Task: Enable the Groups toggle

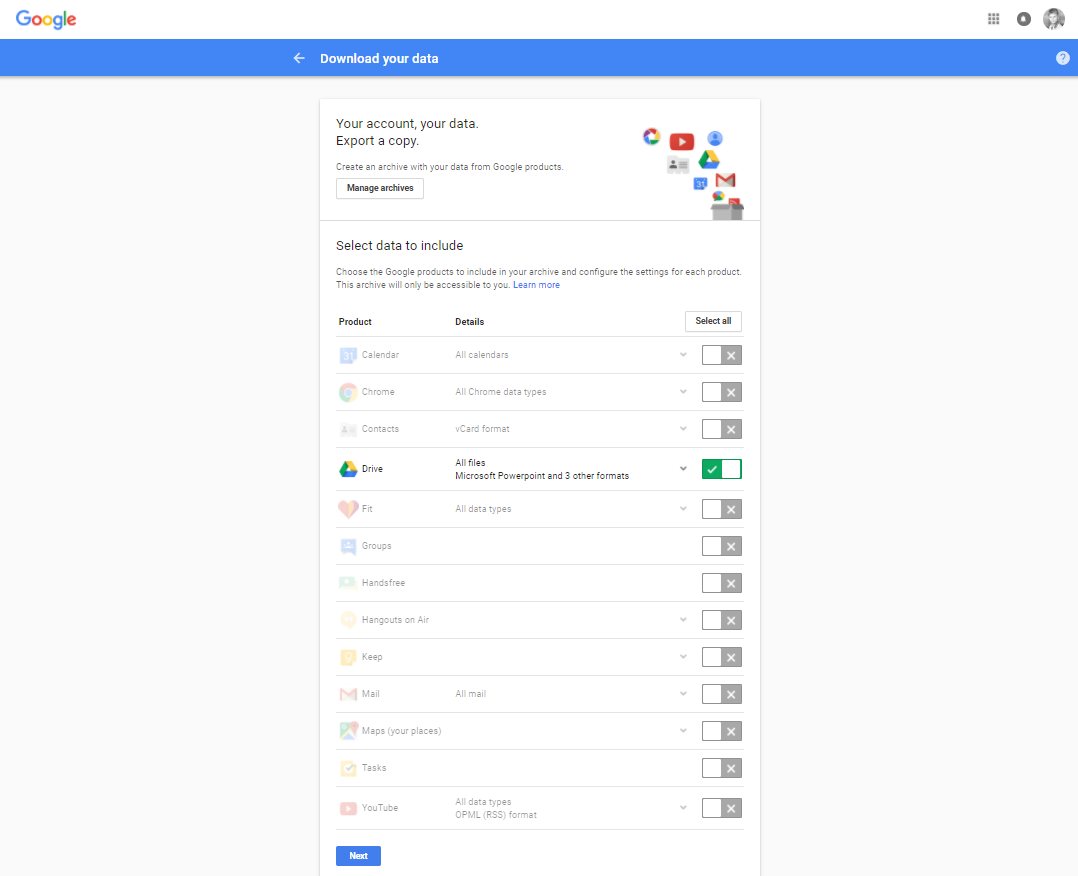Action: point(722,547)
